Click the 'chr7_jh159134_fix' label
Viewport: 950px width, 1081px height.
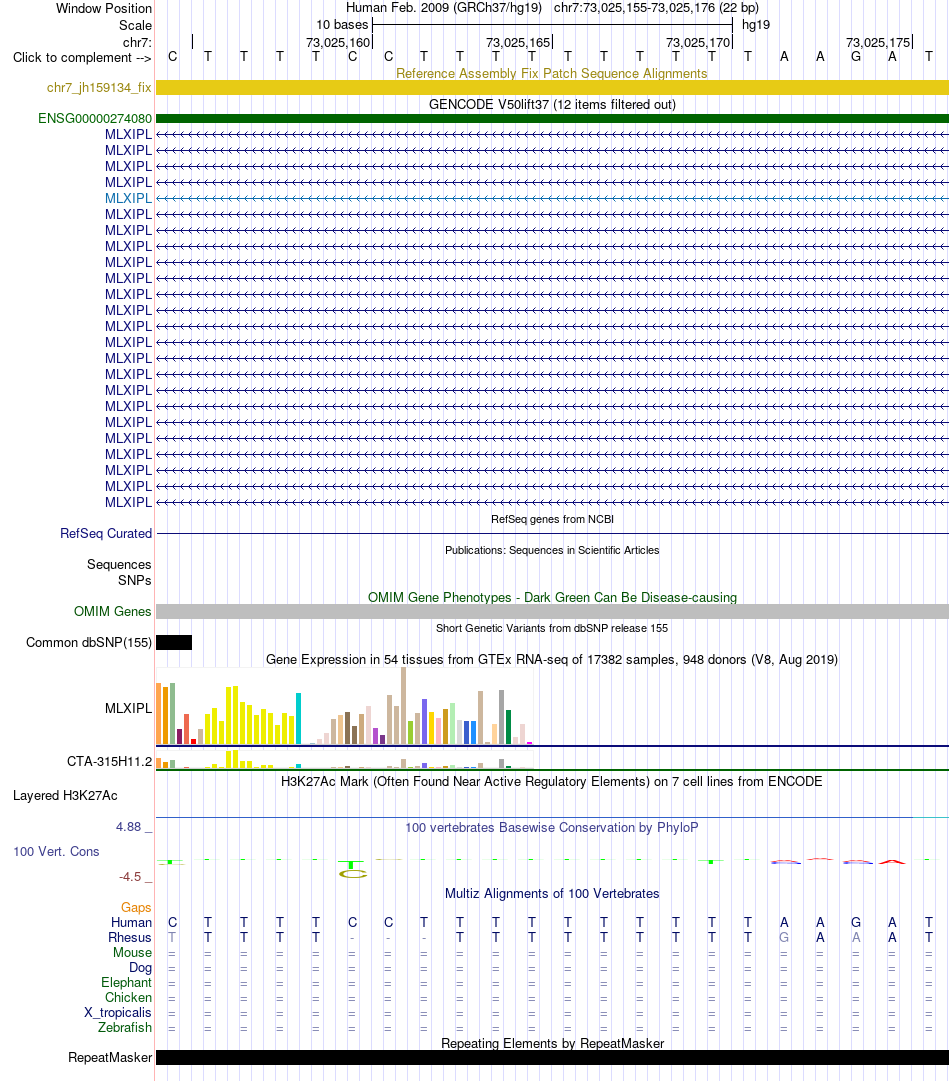(99, 88)
